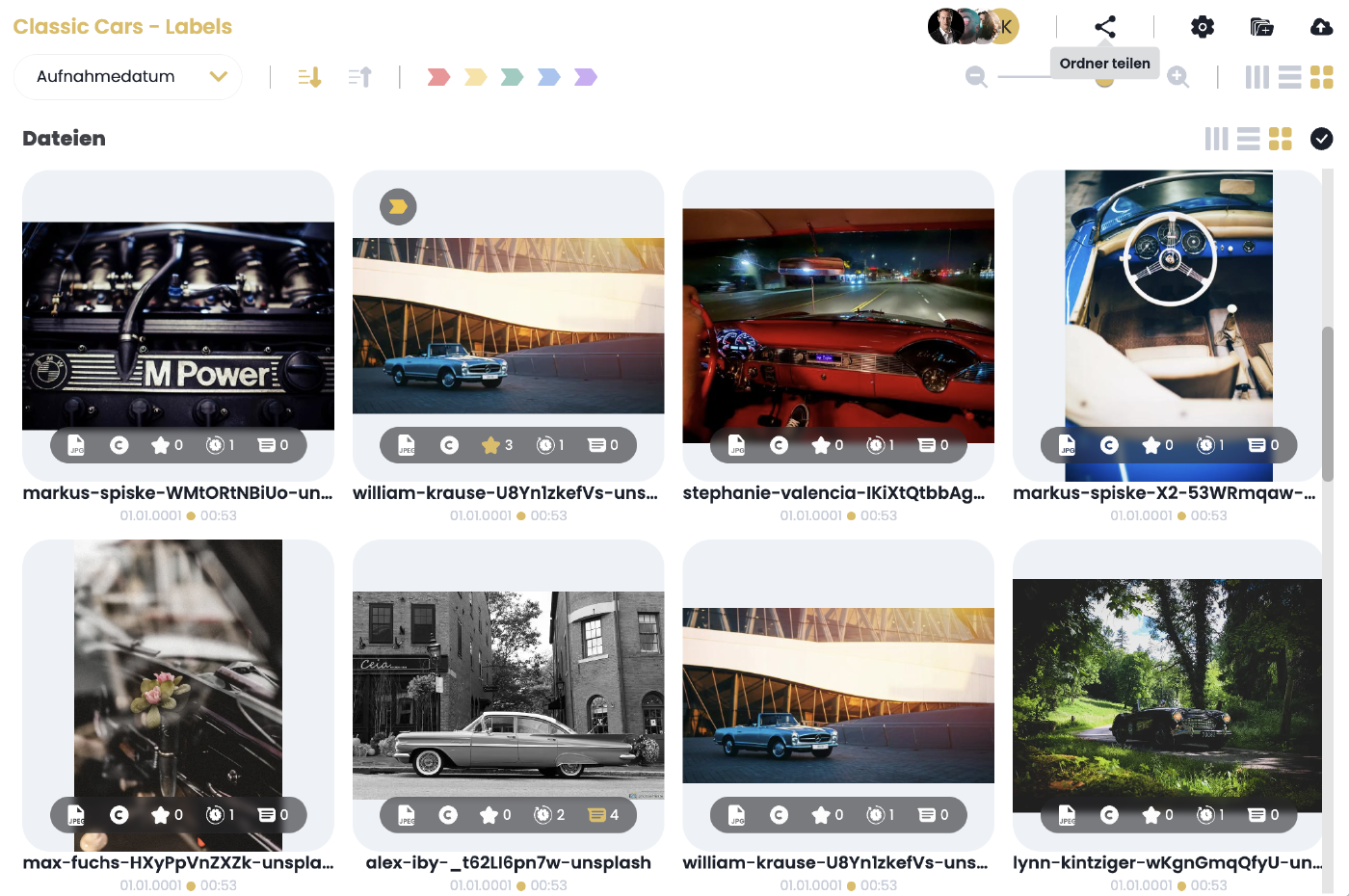Click the 3-star rating on william-krause image
The image size is (1349, 896).
click(x=497, y=445)
